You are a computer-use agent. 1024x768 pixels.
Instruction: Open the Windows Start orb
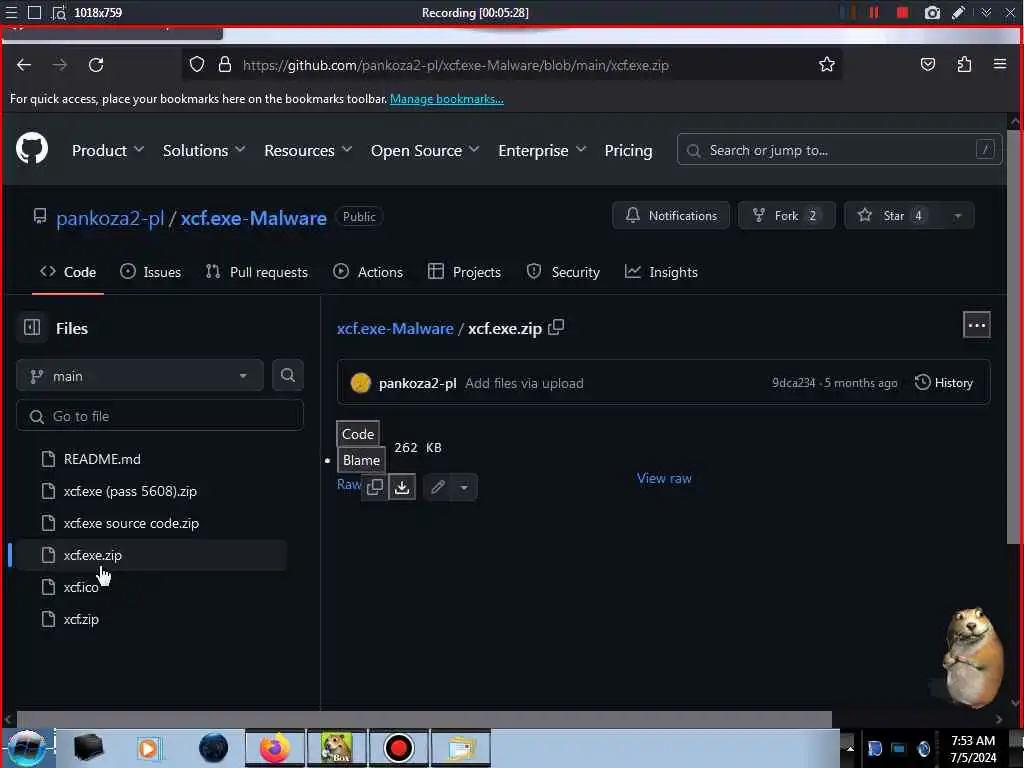pos(27,748)
